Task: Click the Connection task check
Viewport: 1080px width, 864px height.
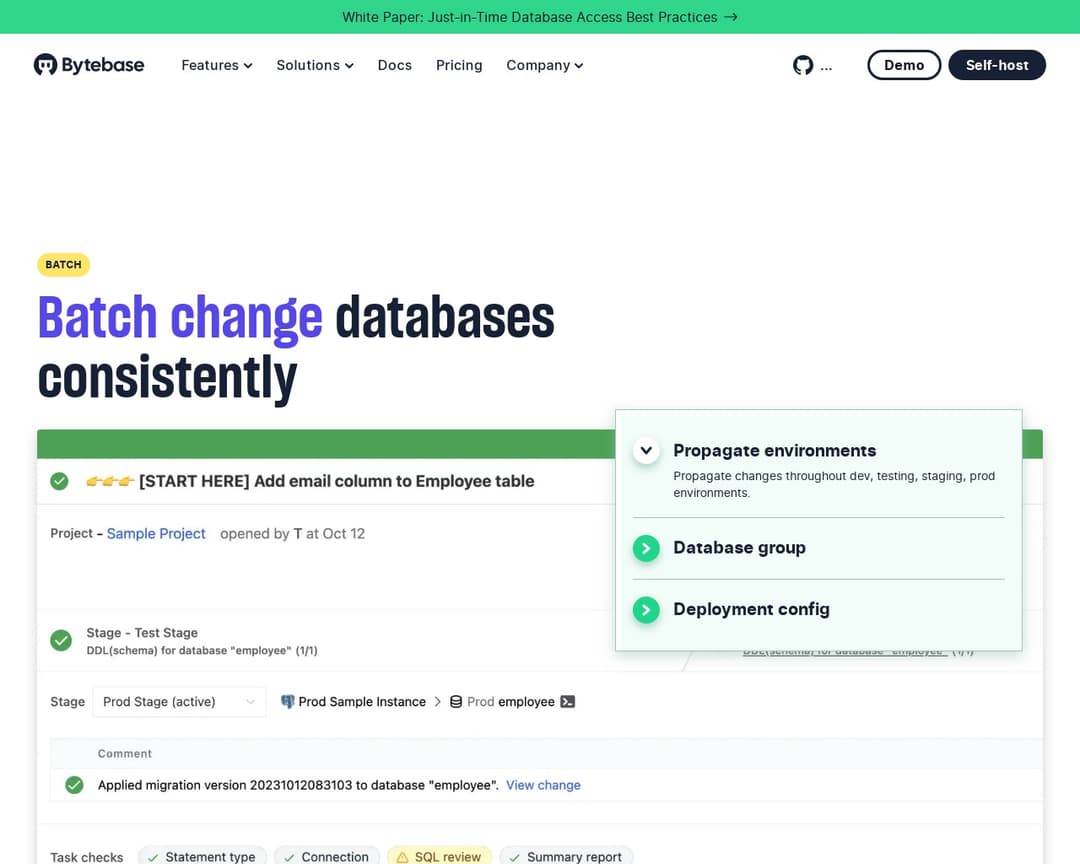Action: (326, 856)
